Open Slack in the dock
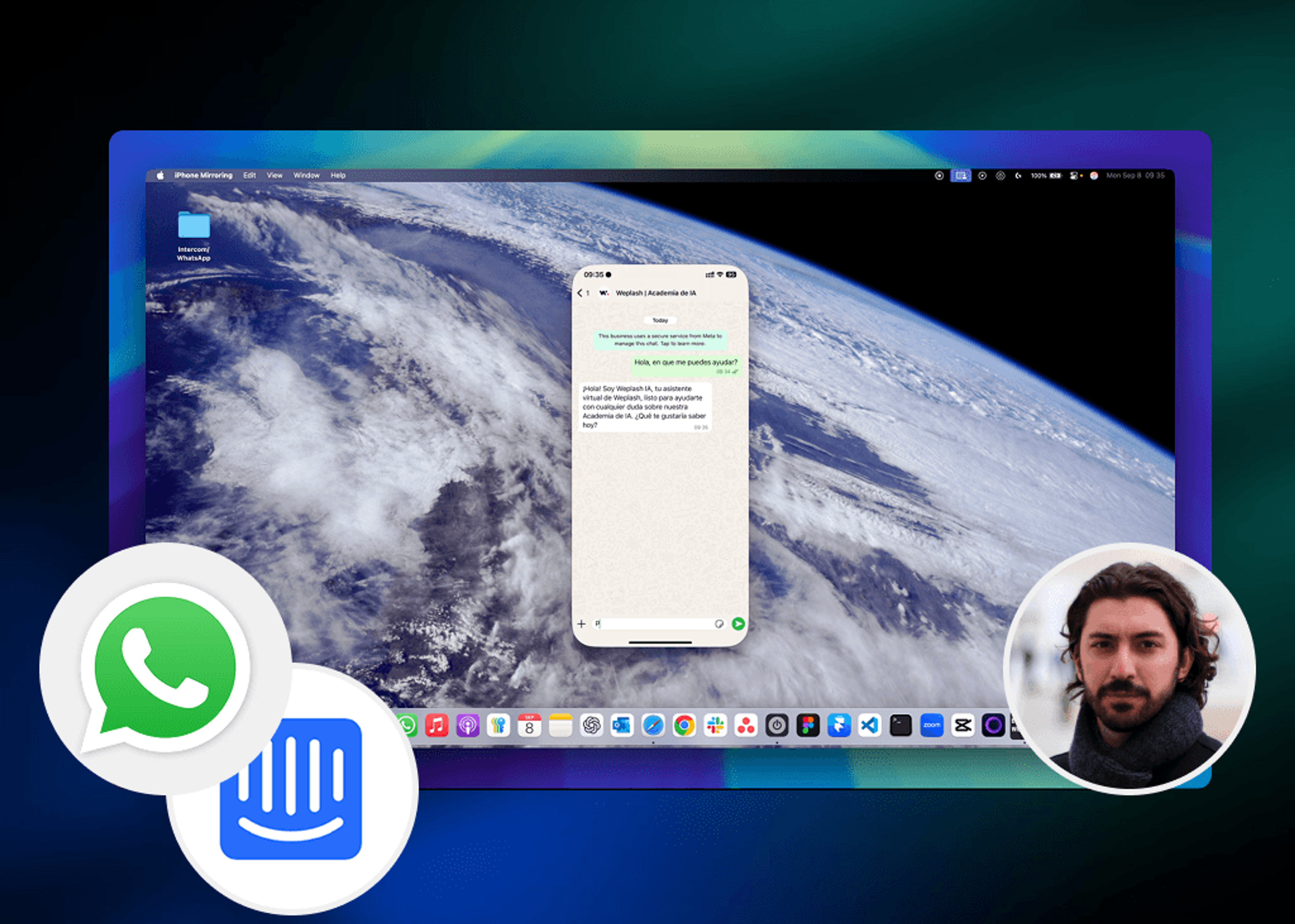1295x924 pixels. coord(715,725)
